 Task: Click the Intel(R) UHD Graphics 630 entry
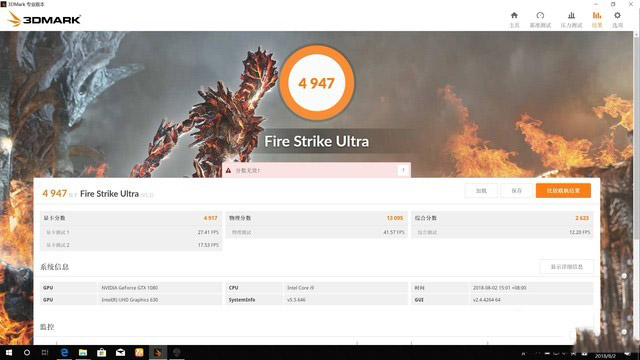click(x=129, y=300)
